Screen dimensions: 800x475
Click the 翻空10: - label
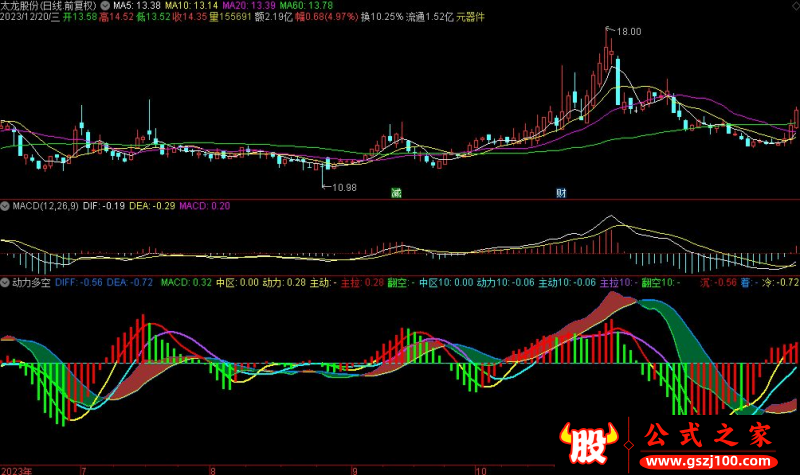[x=661, y=283]
